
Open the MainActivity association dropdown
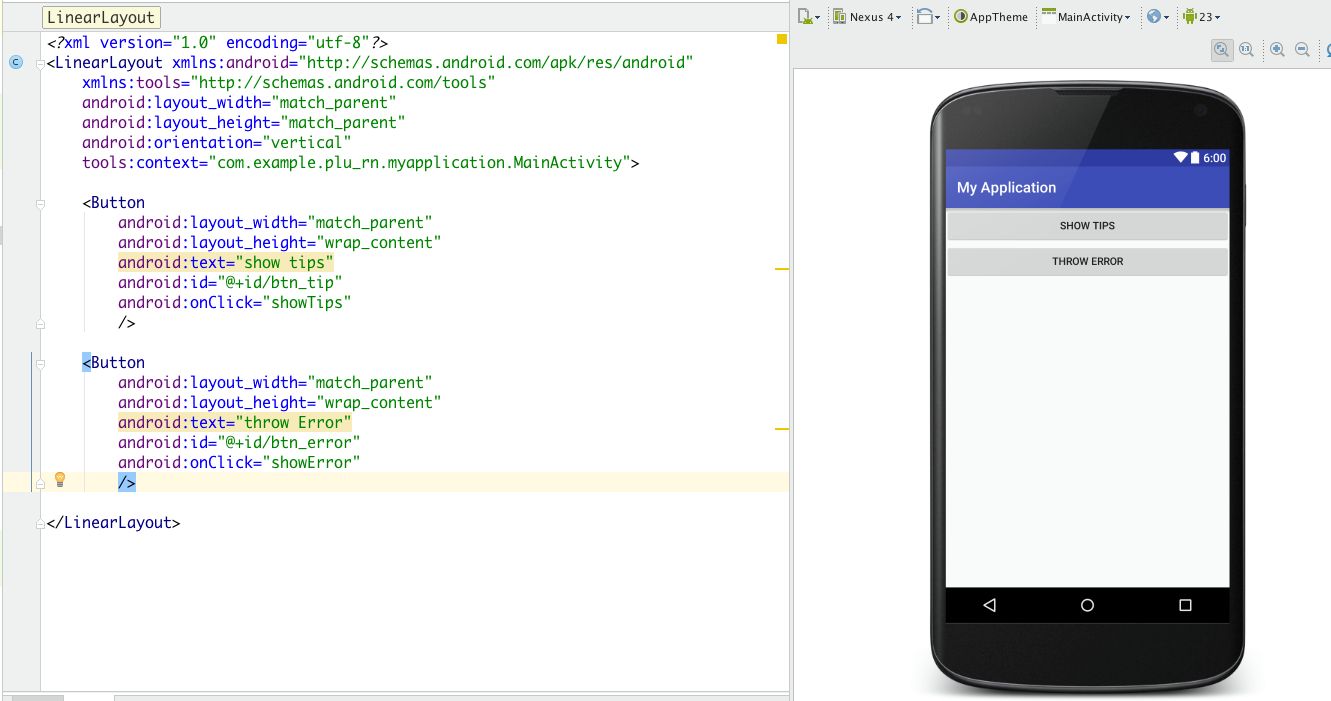tap(1086, 17)
